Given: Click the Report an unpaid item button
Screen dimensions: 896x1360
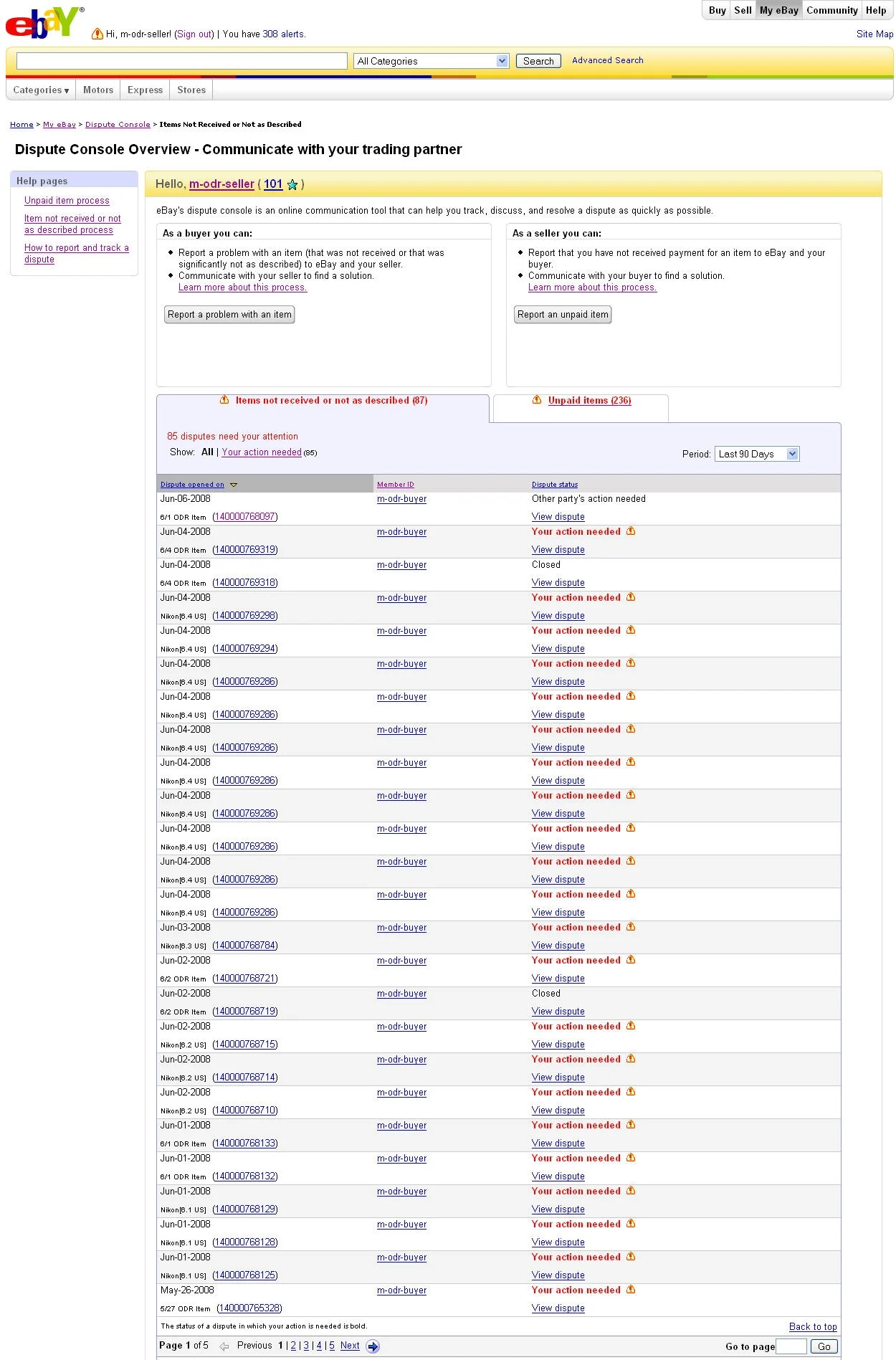Looking at the screenshot, I should pos(563,315).
